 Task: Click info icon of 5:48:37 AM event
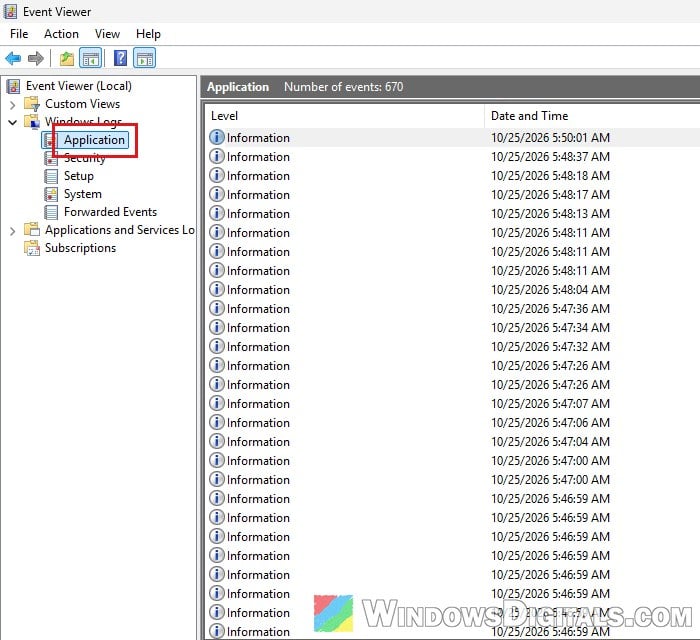pos(217,156)
